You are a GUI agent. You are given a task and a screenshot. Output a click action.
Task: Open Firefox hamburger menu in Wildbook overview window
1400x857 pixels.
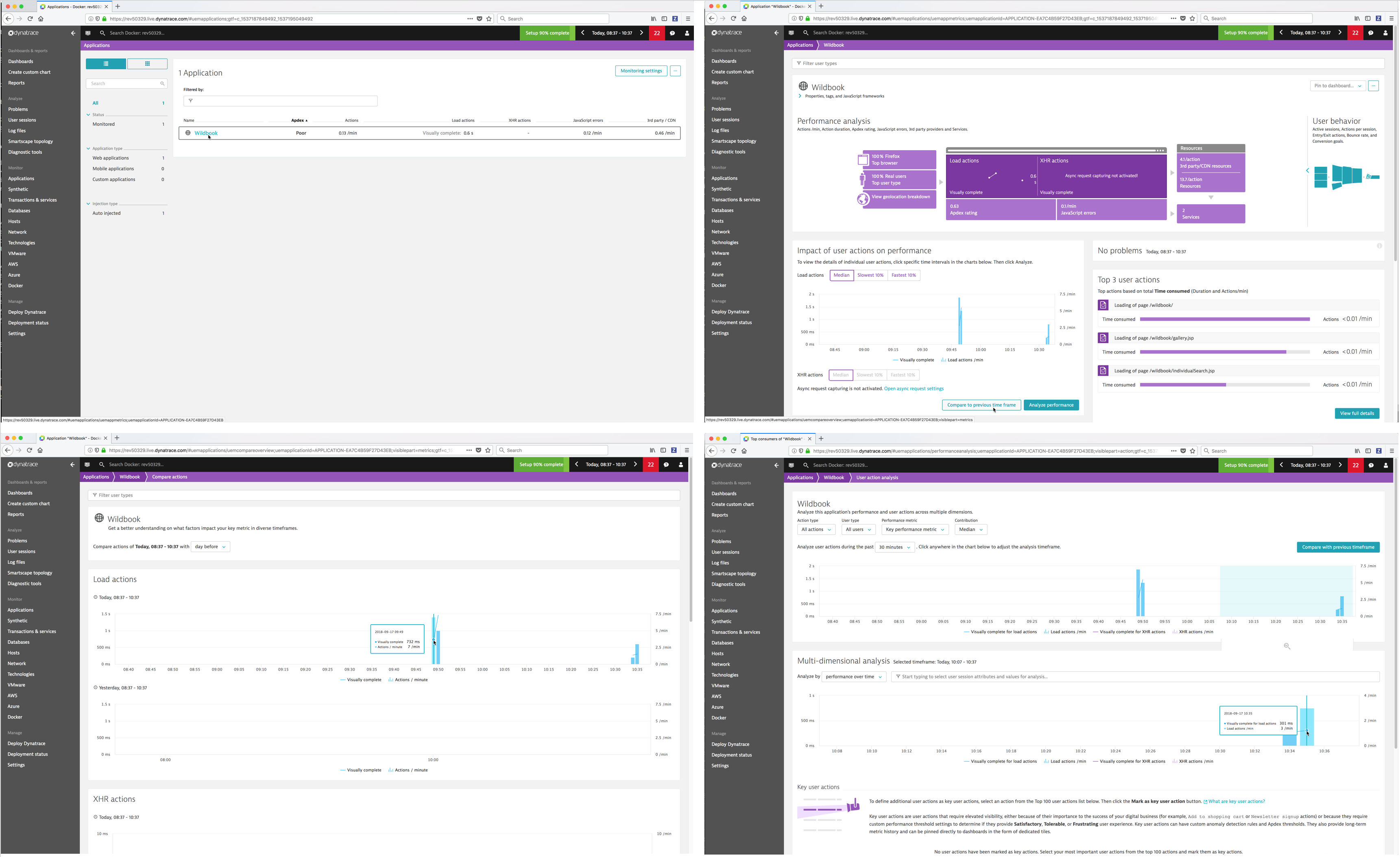[1391, 18]
